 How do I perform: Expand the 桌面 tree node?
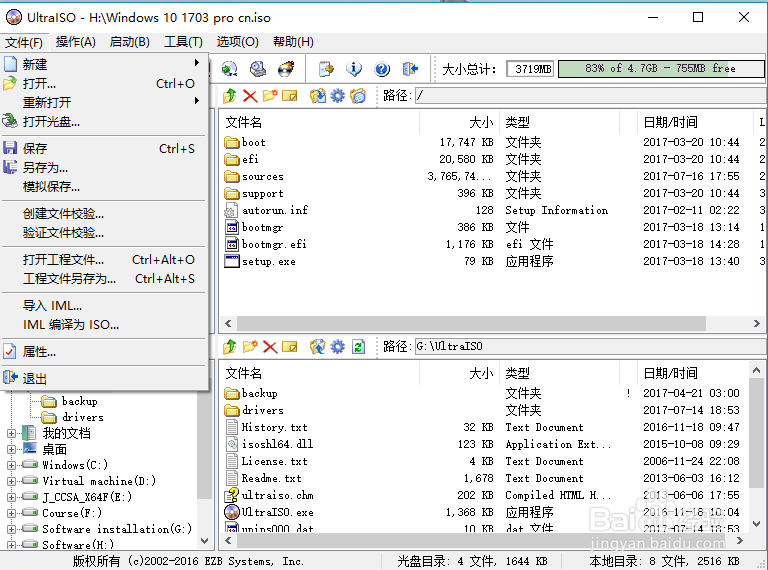pos(11,449)
